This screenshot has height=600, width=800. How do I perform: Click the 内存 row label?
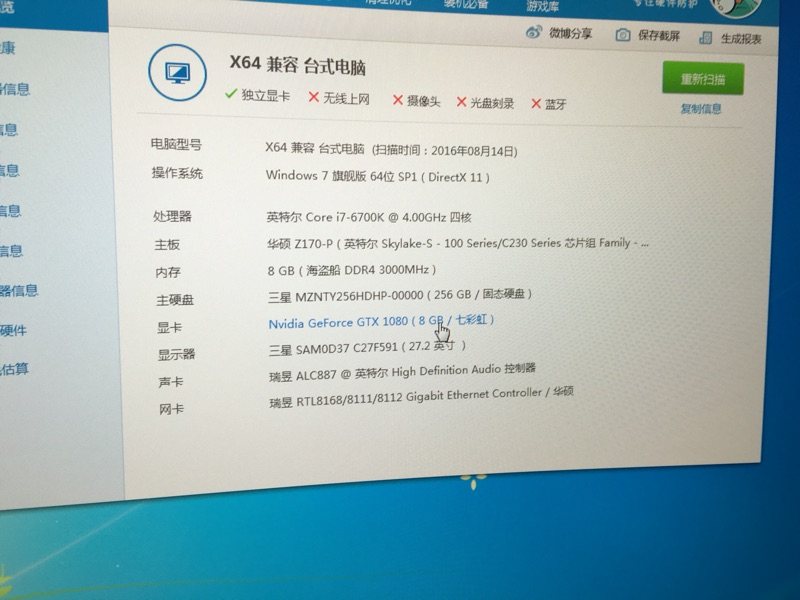(168, 272)
